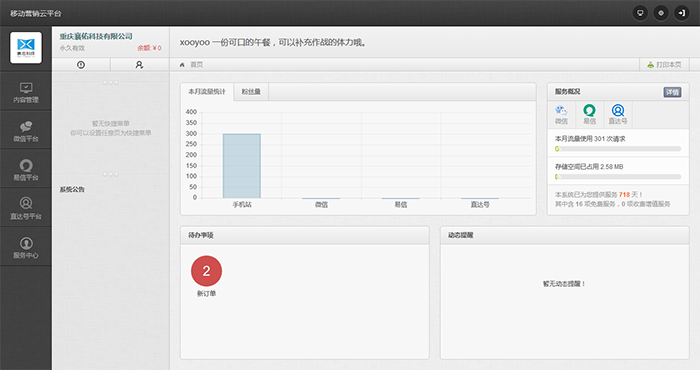
Task: Click the 动态提醒 panel header
Action: (565, 235)
